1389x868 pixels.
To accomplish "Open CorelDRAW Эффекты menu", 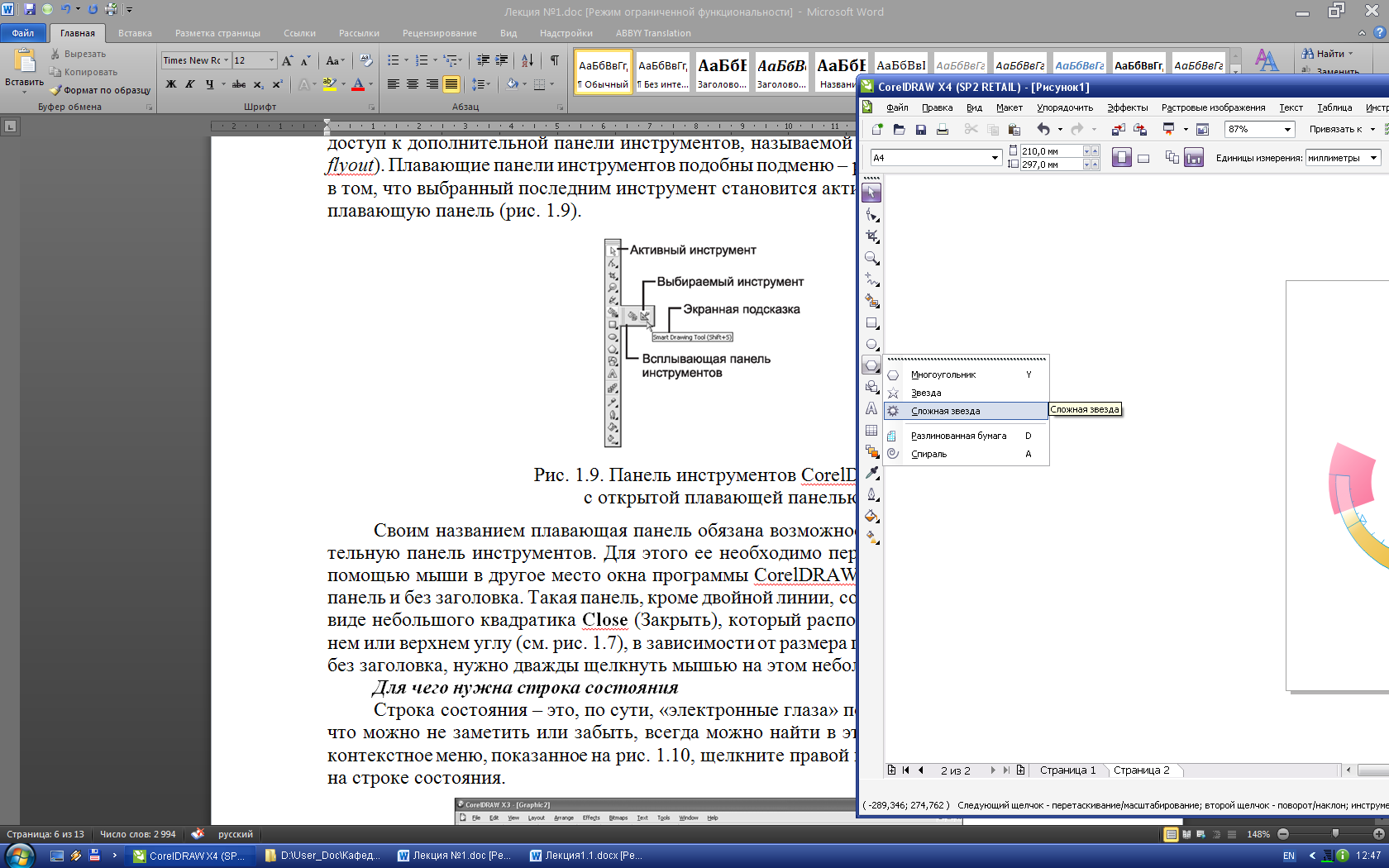I will click(1128, 107).
